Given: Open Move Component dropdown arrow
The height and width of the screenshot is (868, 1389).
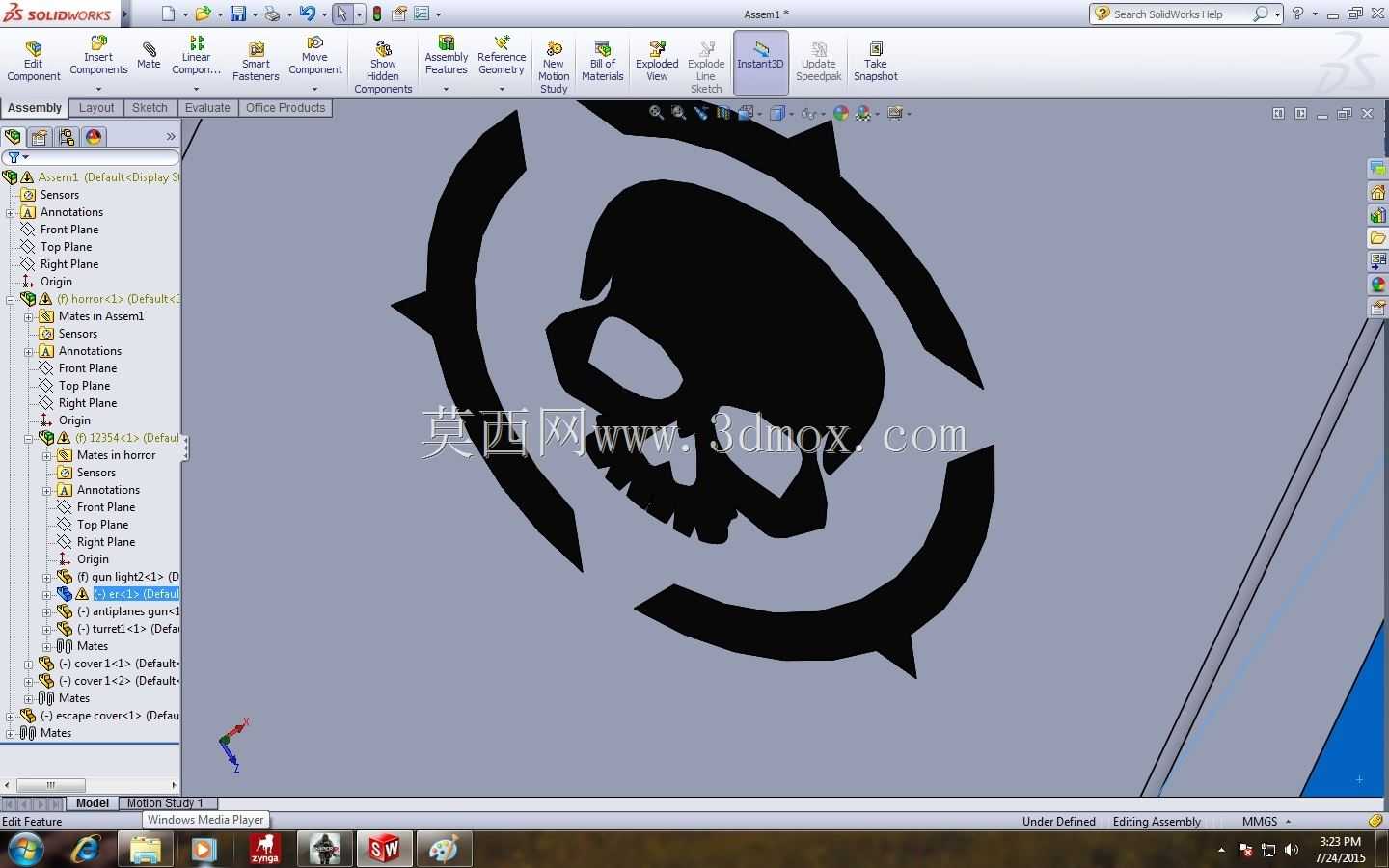Looking at the screenshot, I should pos(314,89).
